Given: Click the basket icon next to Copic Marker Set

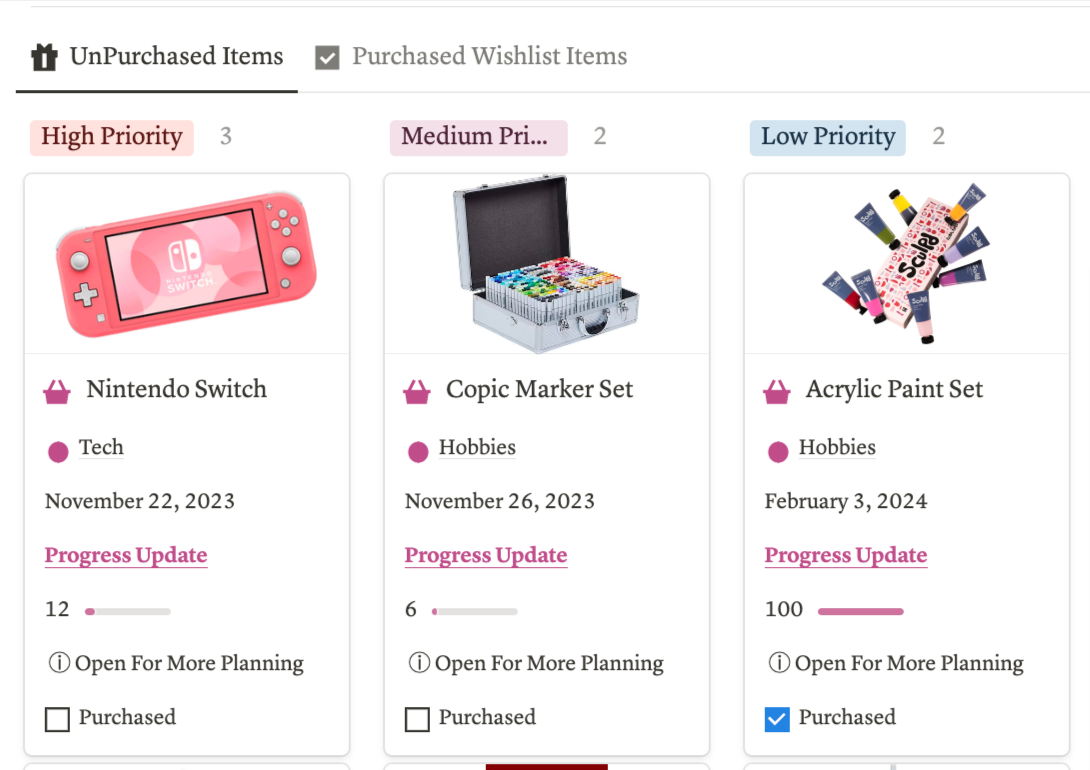Looking at the screenshot, I should pyautogui.click(x=417, y=391).
